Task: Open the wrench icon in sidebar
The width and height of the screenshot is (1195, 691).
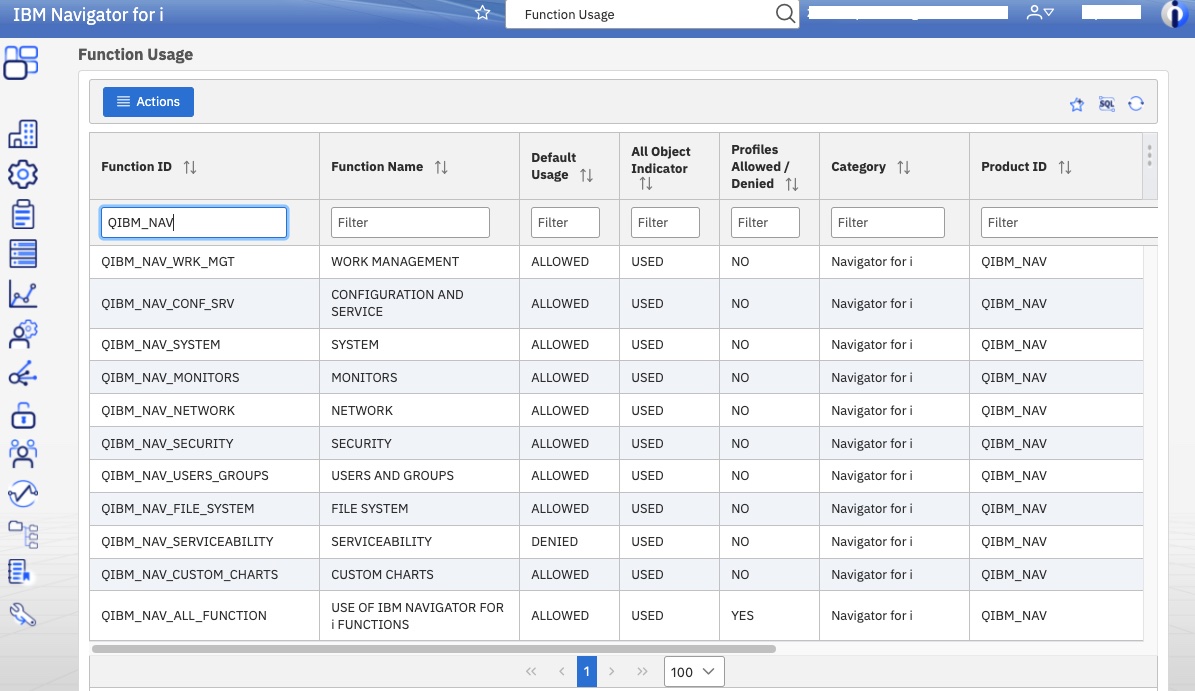Action: click(x=23, y=614)
